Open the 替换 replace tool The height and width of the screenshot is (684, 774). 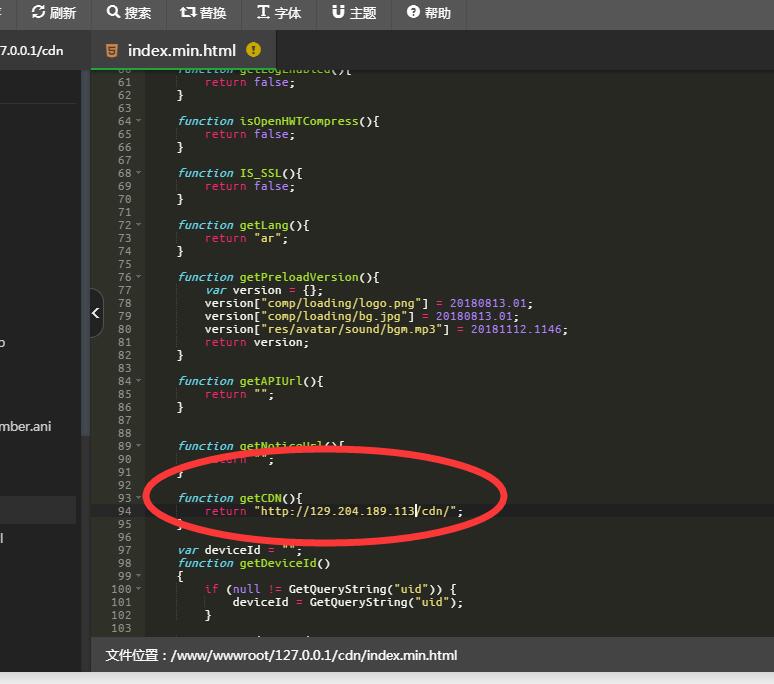pyautogui.click(x=203, y=12)
